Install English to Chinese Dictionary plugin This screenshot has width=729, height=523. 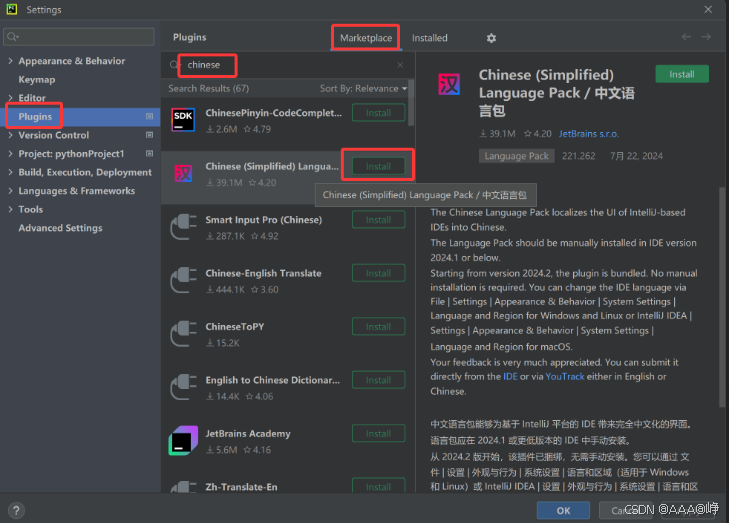(x=378, y=380)
